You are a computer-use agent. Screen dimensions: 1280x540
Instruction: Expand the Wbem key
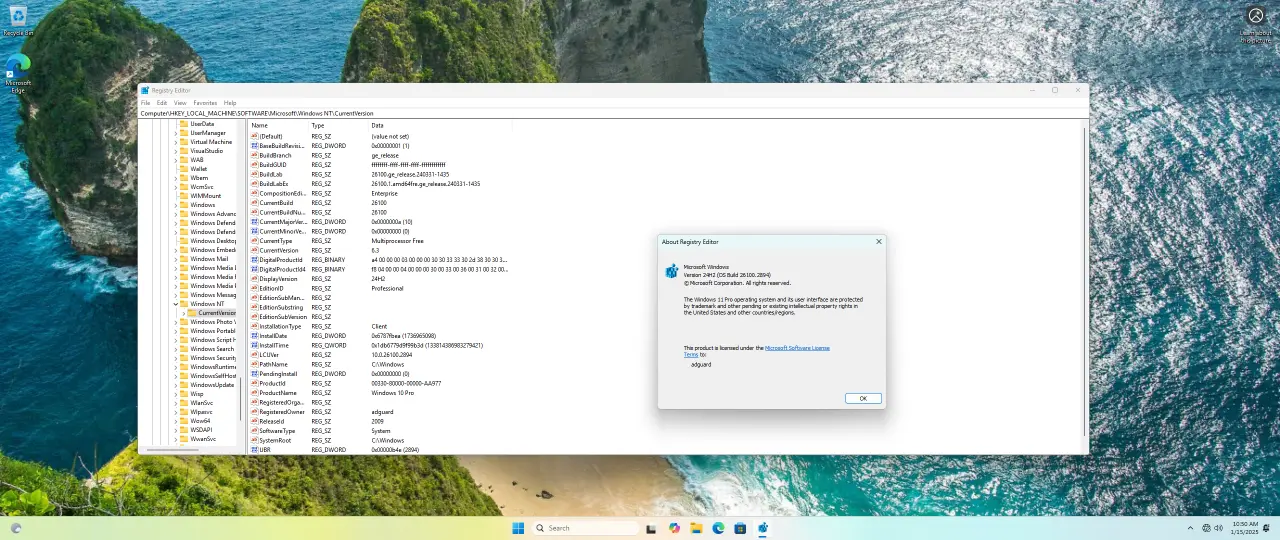(175, 178)
